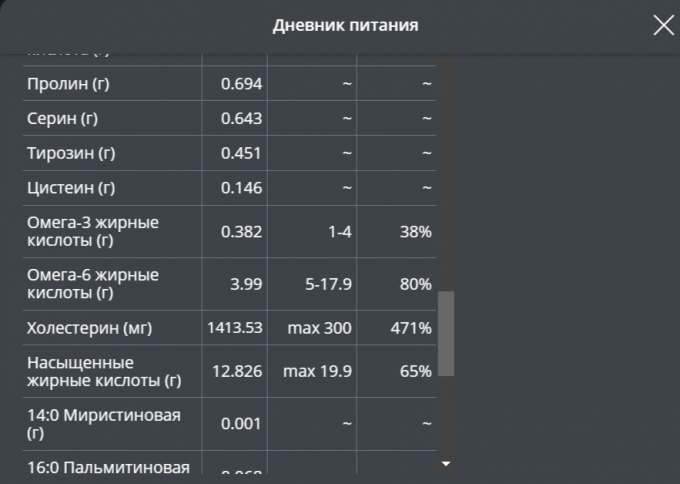
Task: Click the Холестерин (мг) row label
Action: [x=89, y=327]
